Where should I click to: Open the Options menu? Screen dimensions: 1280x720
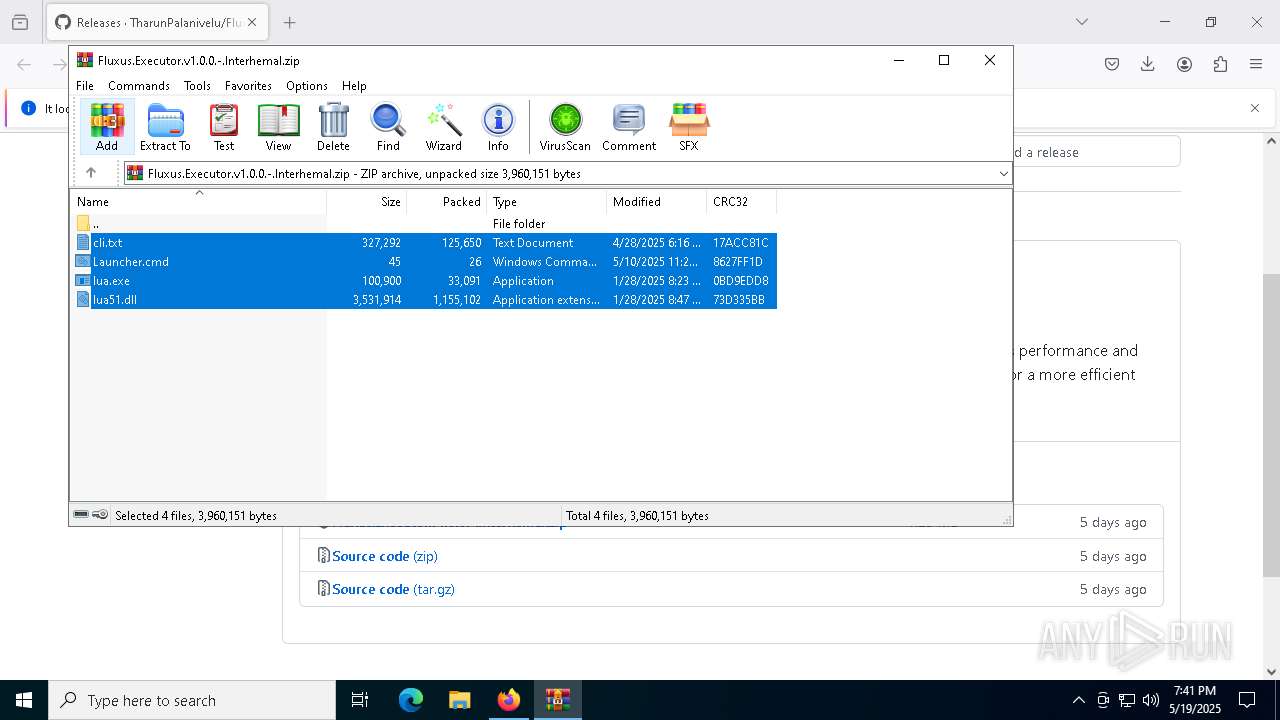pos(307,86)
